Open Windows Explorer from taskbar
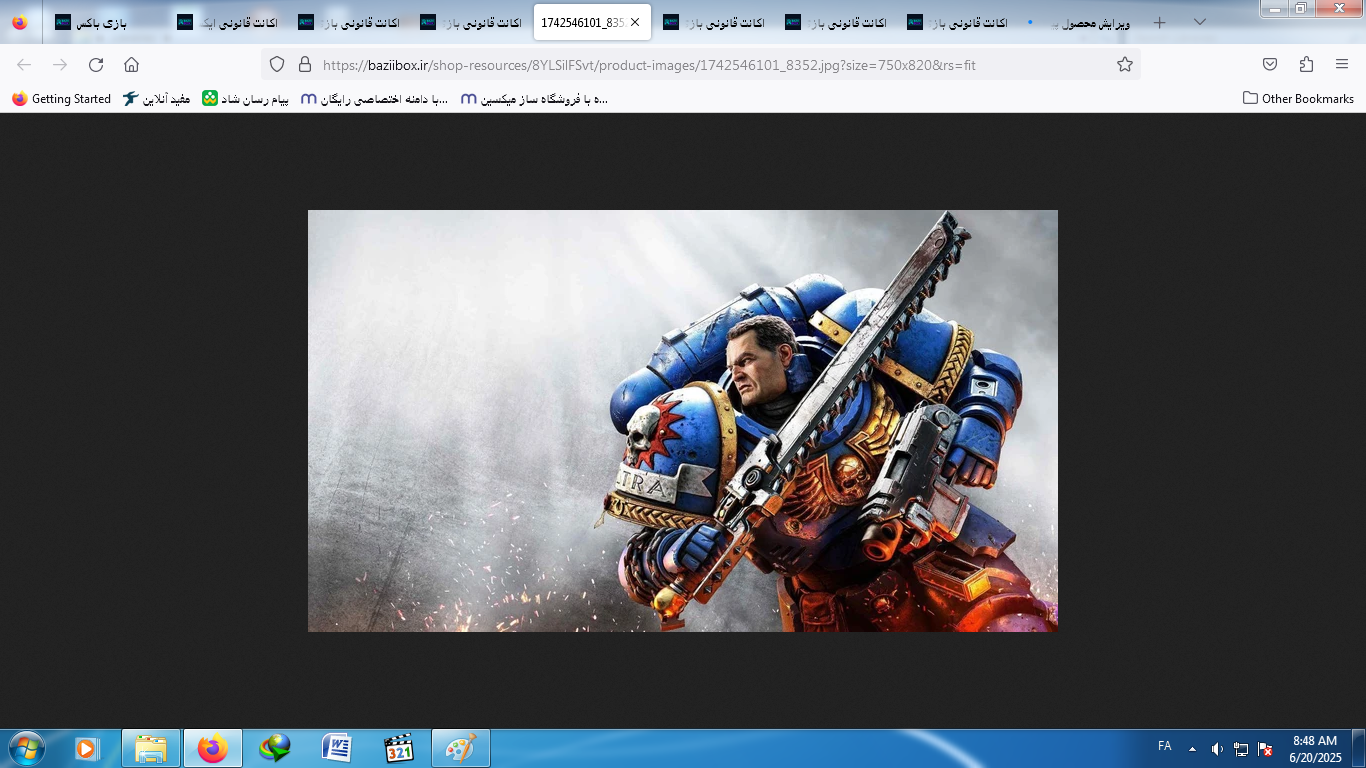 coord(151,748)
